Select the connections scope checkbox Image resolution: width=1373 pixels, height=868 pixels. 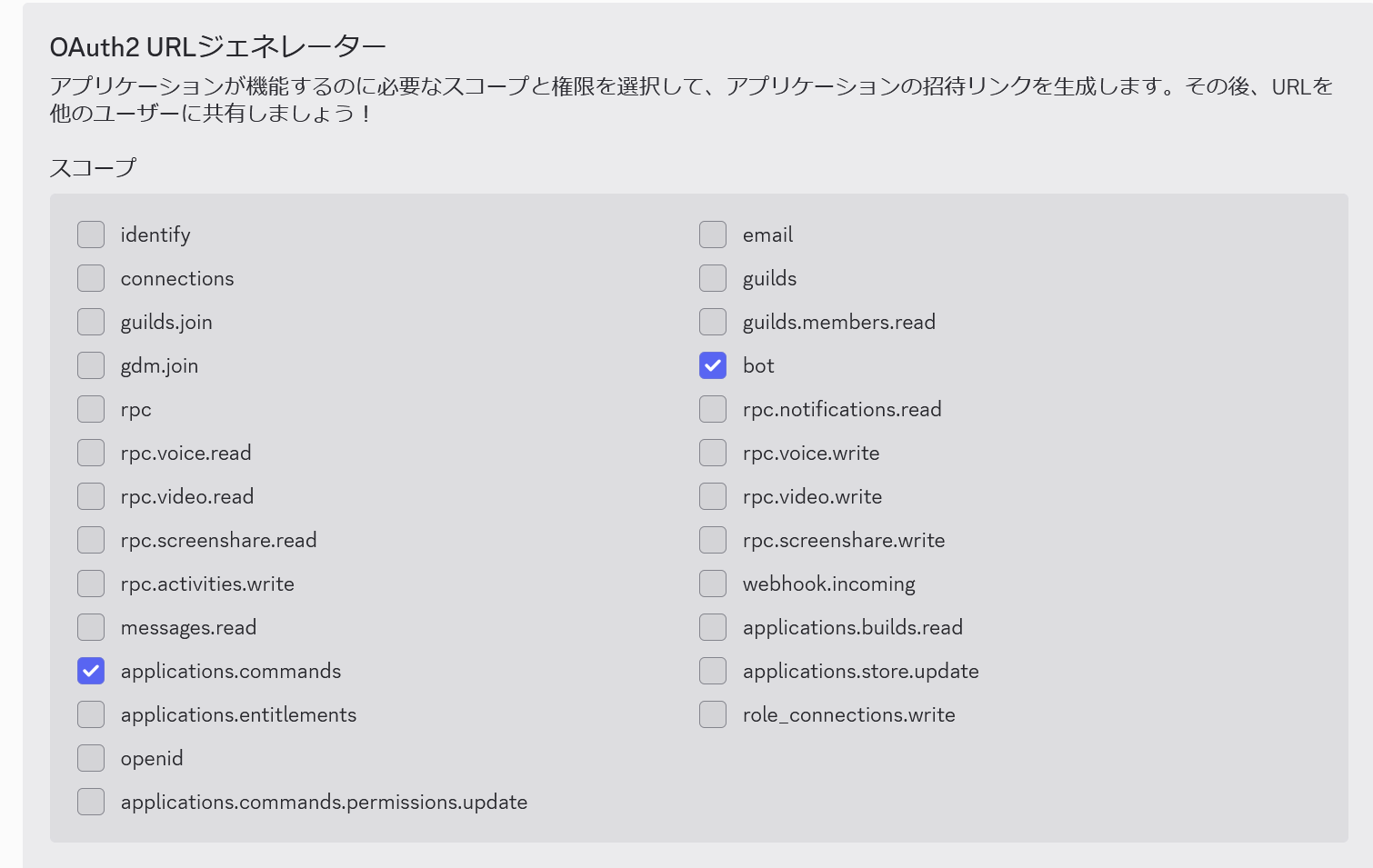pos(91,278)
